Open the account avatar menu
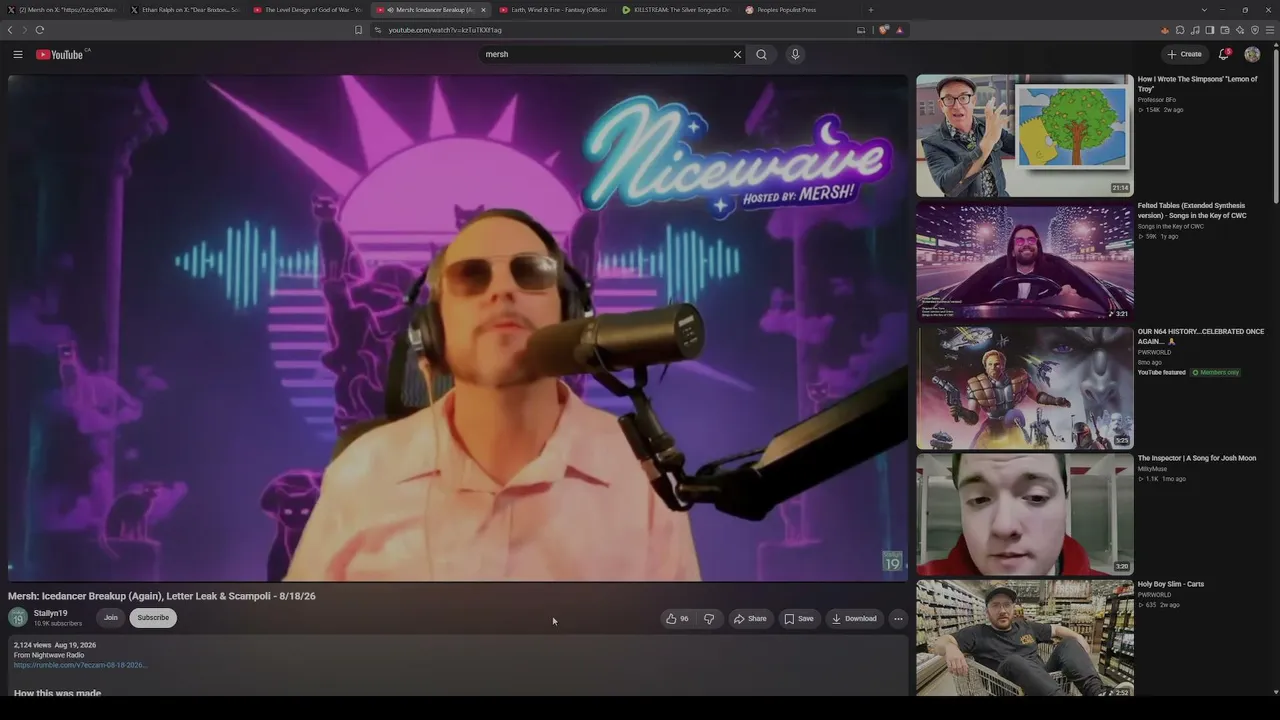The width and height of the screenshot is (1280, 720). click(x=1252, y=55)
